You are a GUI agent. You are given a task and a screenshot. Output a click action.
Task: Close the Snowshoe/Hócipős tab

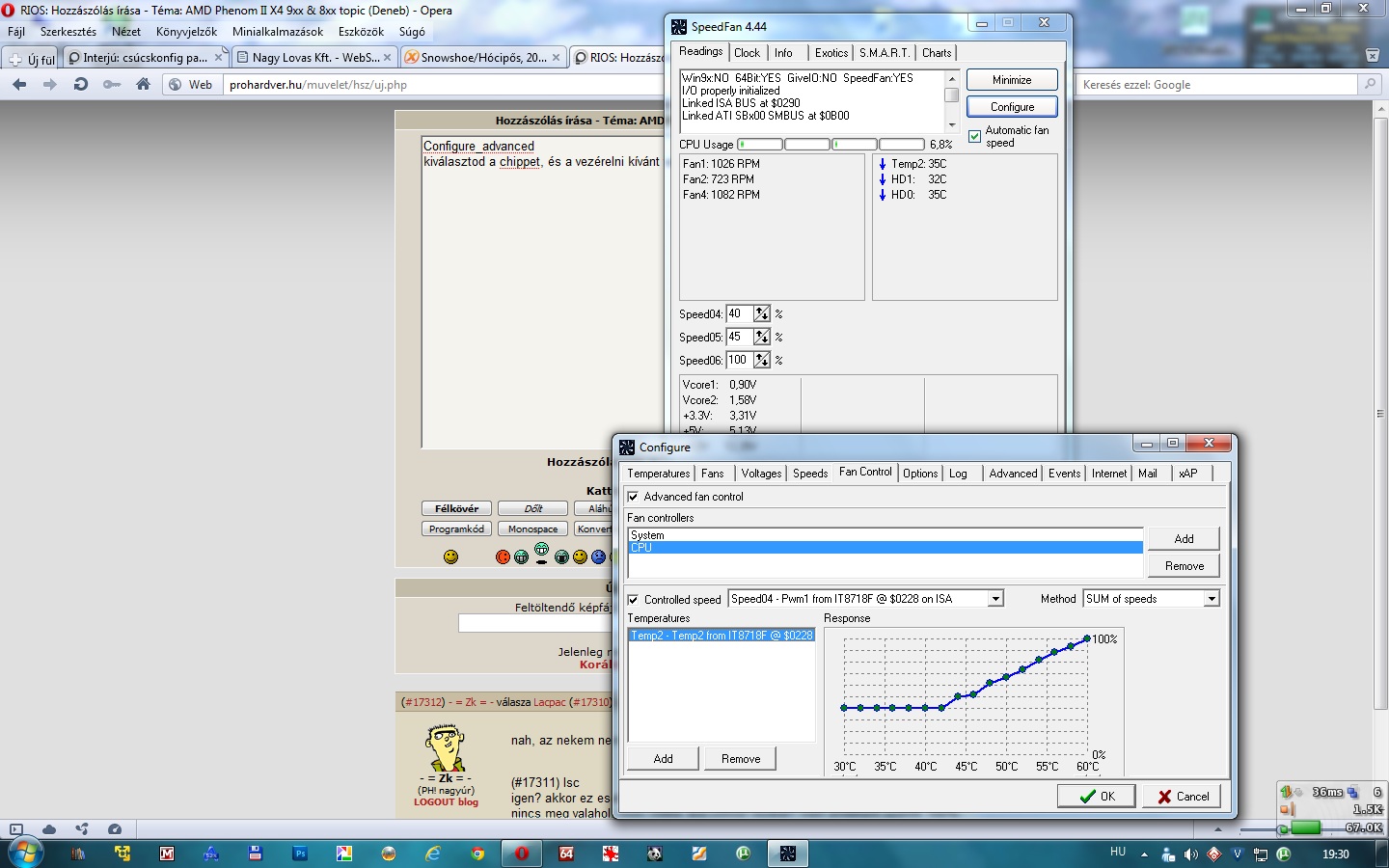(x=556, y=58)
